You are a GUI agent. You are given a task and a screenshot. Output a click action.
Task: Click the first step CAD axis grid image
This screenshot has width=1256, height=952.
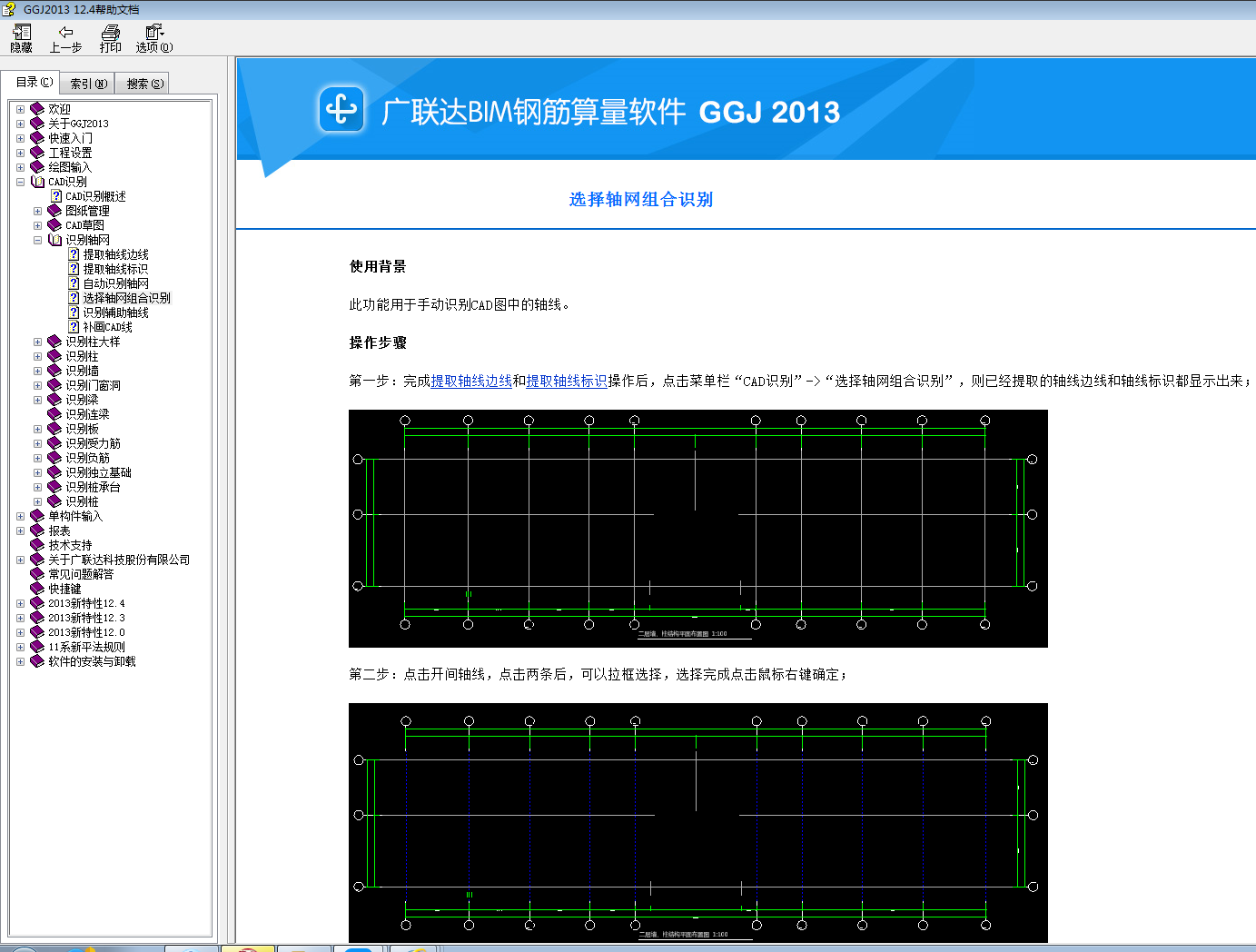coord(697,529)
